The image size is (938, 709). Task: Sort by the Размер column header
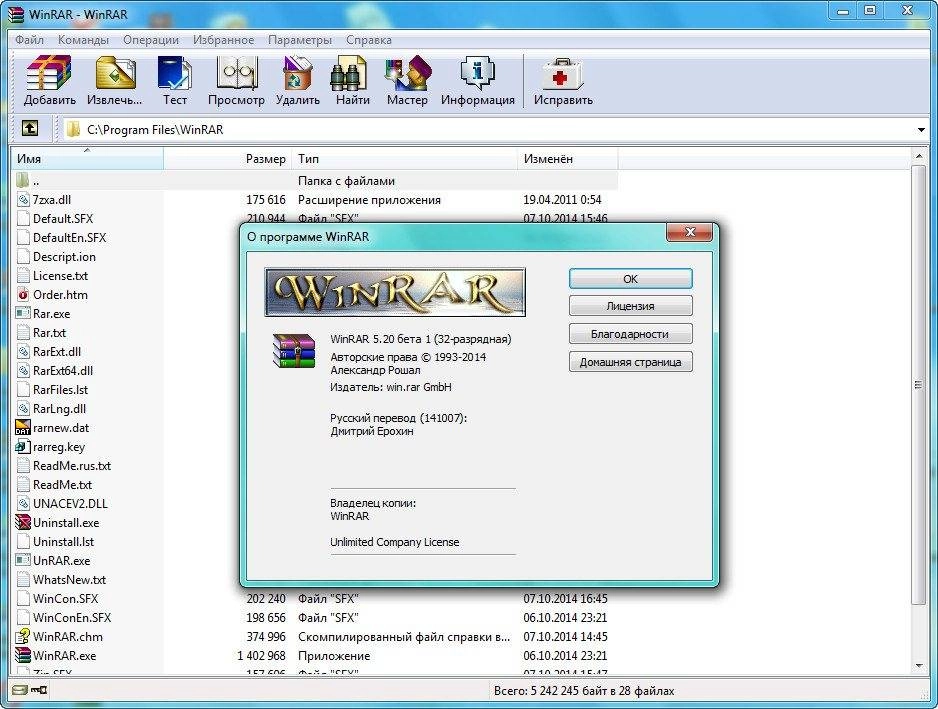click(x=228, y=159)
